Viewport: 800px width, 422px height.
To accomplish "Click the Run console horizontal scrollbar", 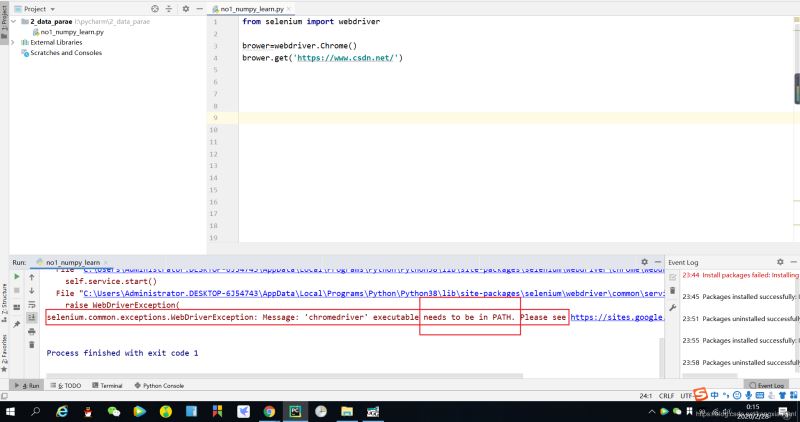I will pos(285,376).
